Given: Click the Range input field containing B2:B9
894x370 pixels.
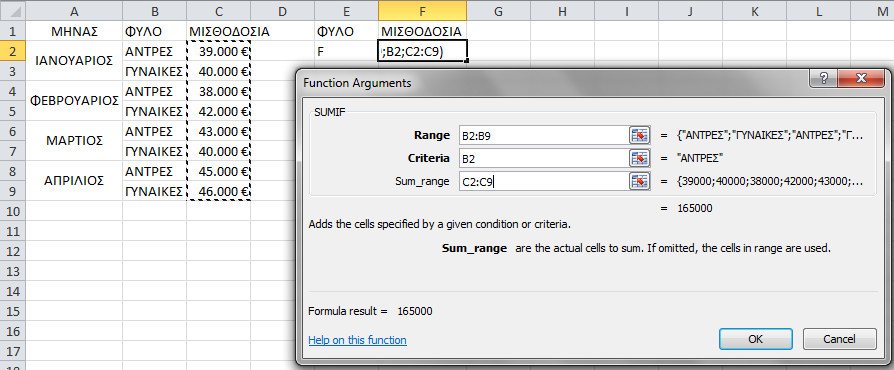Looking at the screenshot, I should coord(543,136).
